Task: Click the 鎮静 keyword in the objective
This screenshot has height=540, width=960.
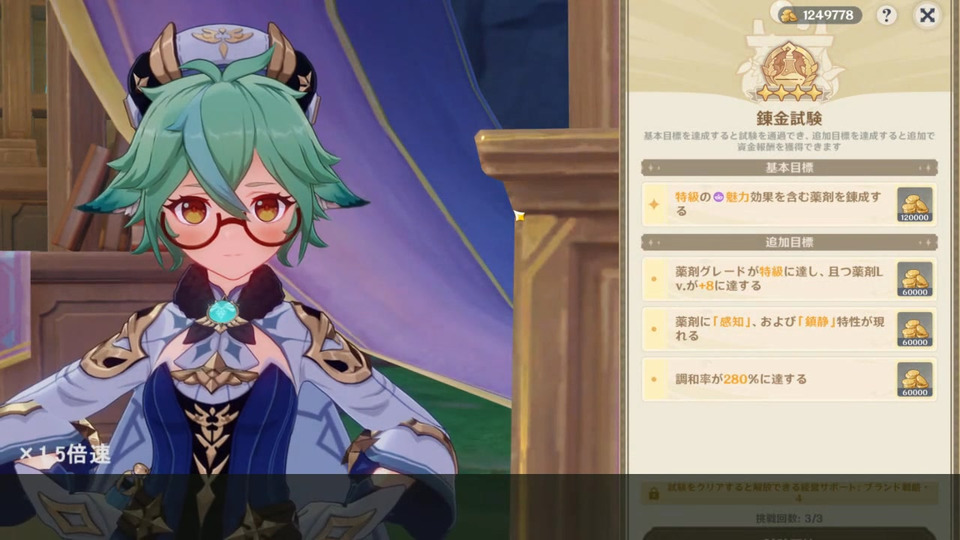Action: point(817,321)
